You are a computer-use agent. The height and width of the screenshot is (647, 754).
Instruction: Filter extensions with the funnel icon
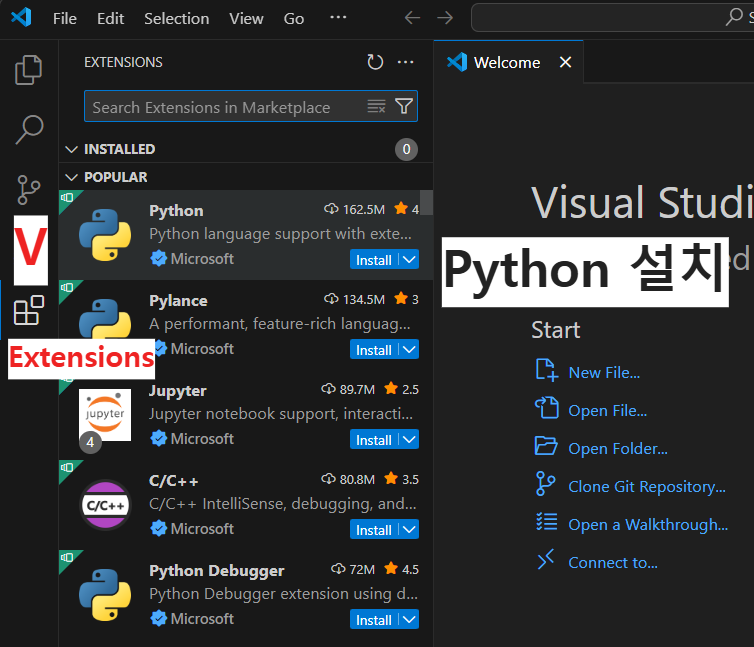[404, 106]
